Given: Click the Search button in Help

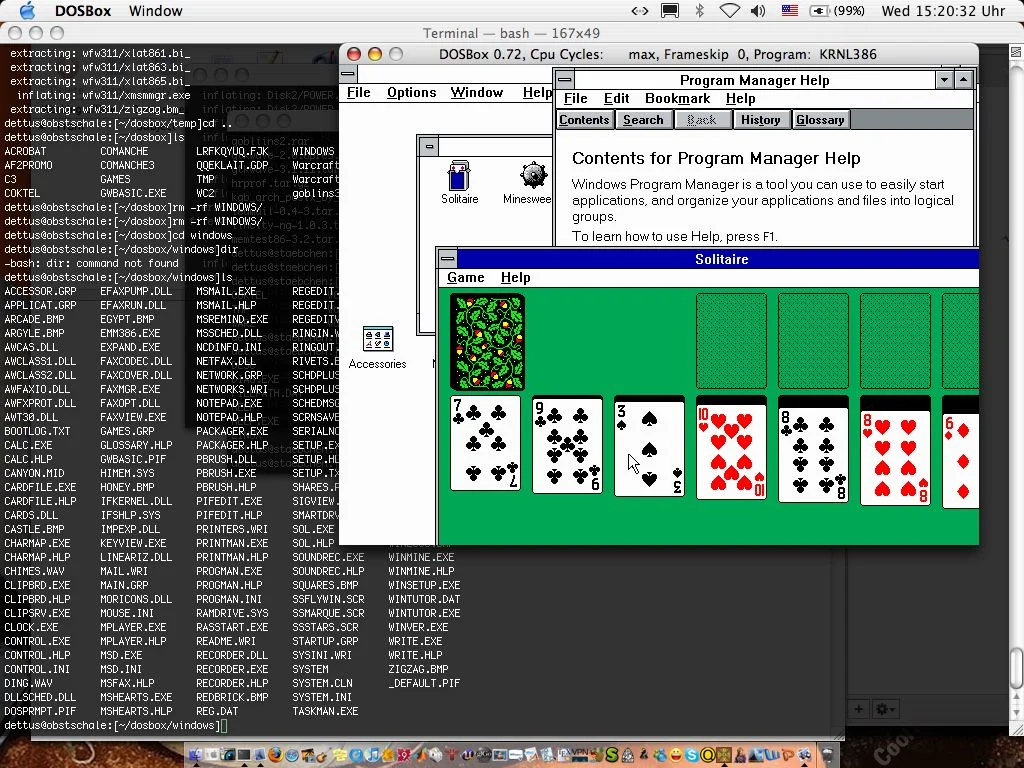Looking at the screenshot, I should coord(643,120).
